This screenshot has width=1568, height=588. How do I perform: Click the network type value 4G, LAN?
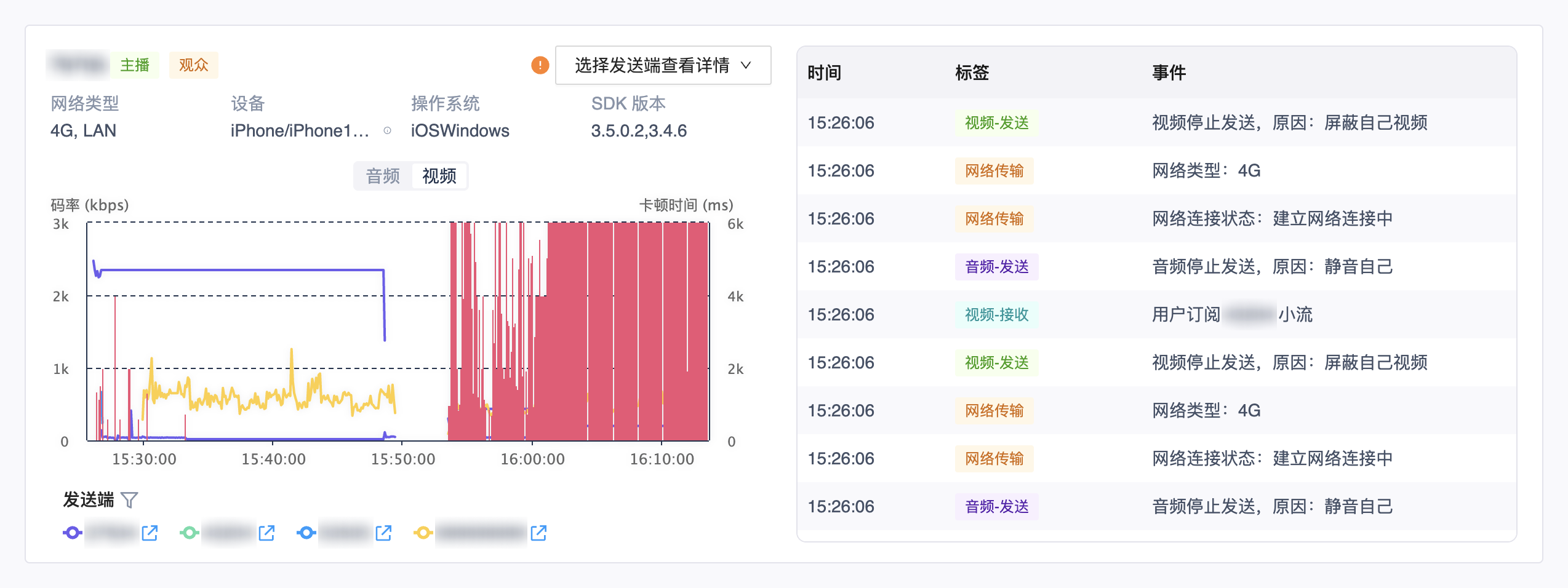tap(83, 130)
